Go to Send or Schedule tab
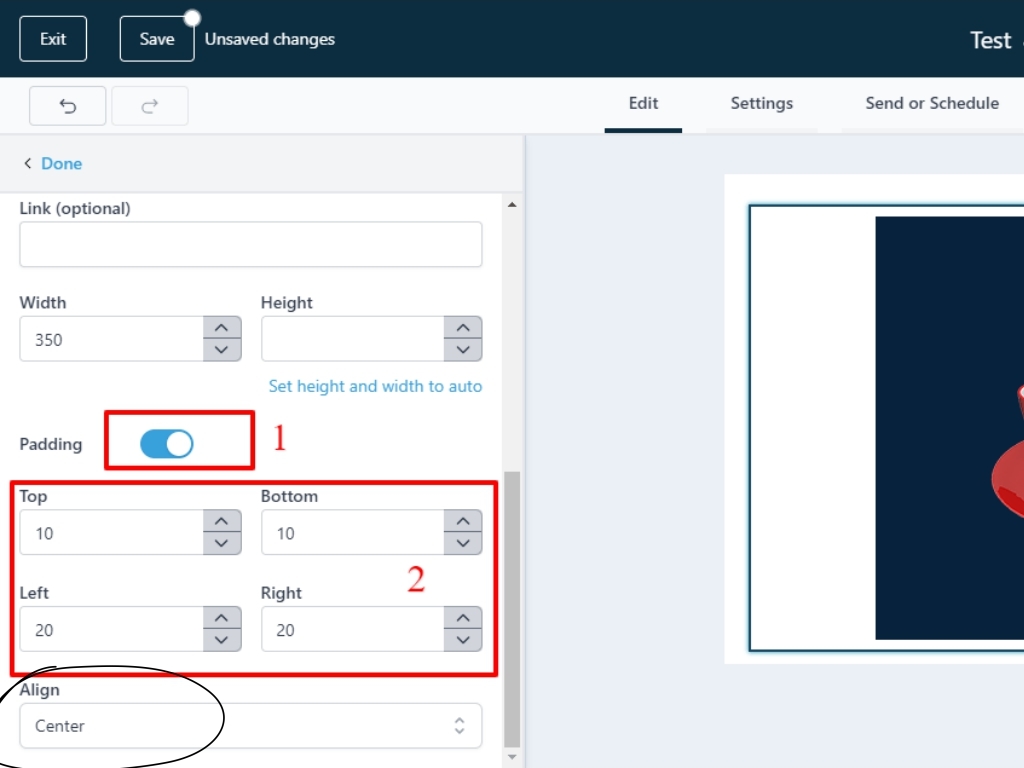This screenshot has height=768, width=1024. (932, 103)
